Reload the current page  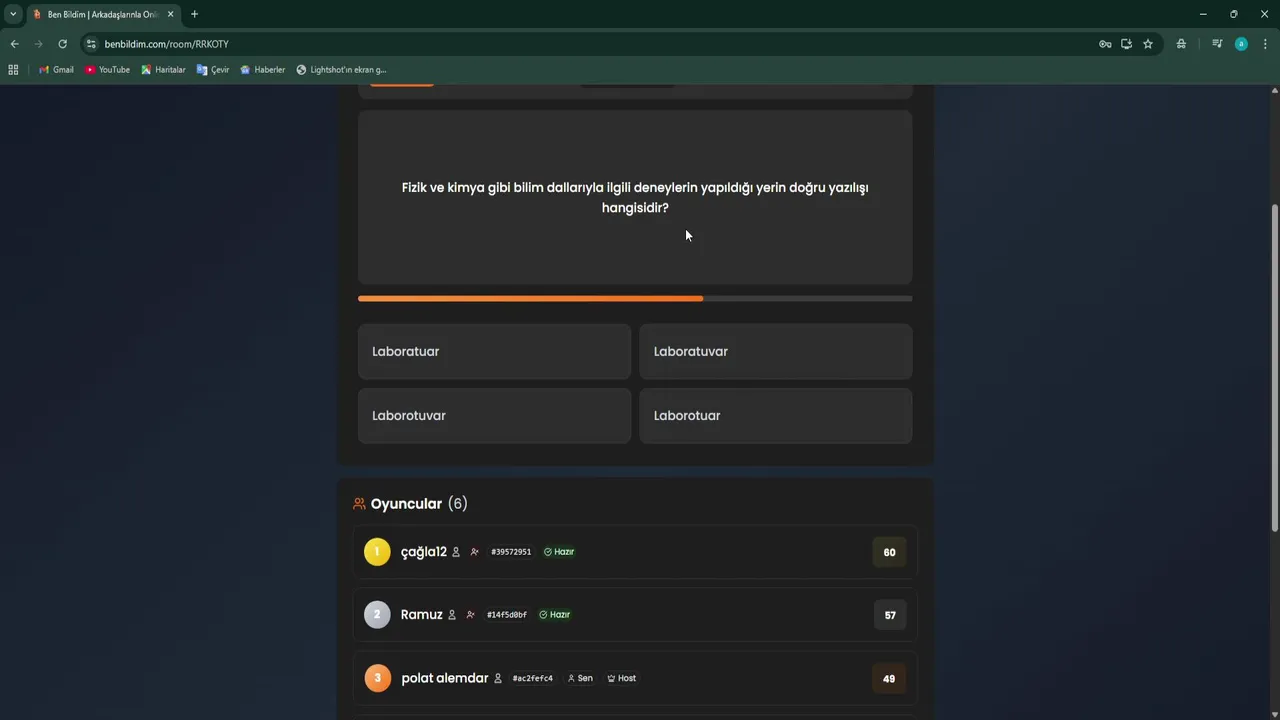click(x=62, y=44)
